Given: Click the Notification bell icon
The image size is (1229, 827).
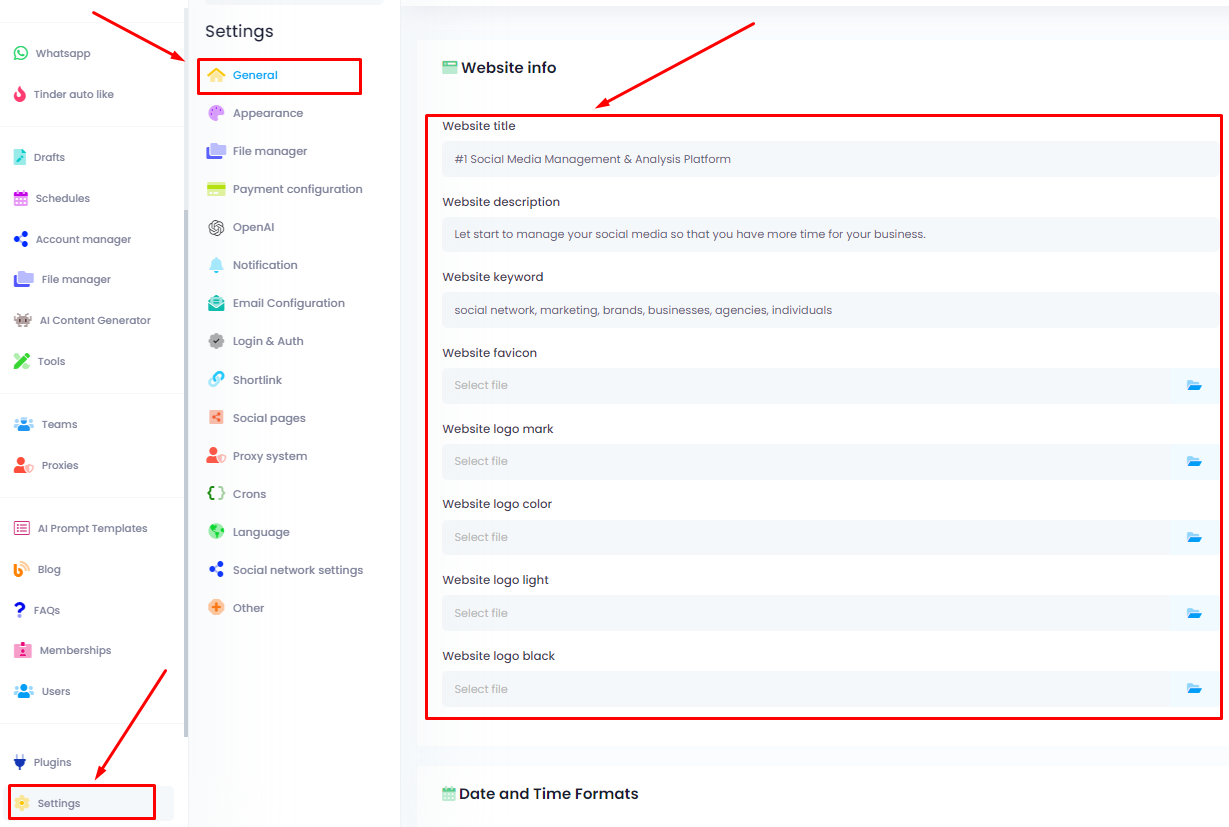Looking at the screenshot, I should click(x=216, y=265).
